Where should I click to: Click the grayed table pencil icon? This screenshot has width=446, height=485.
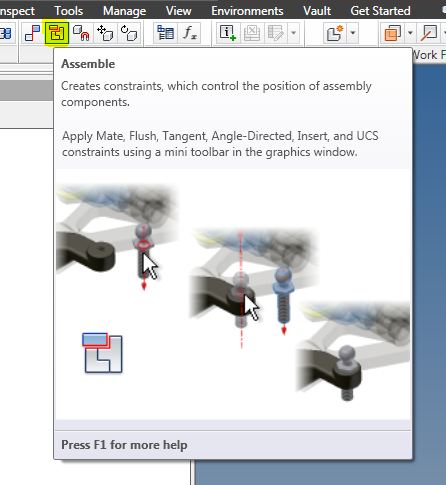click(276, 33)
